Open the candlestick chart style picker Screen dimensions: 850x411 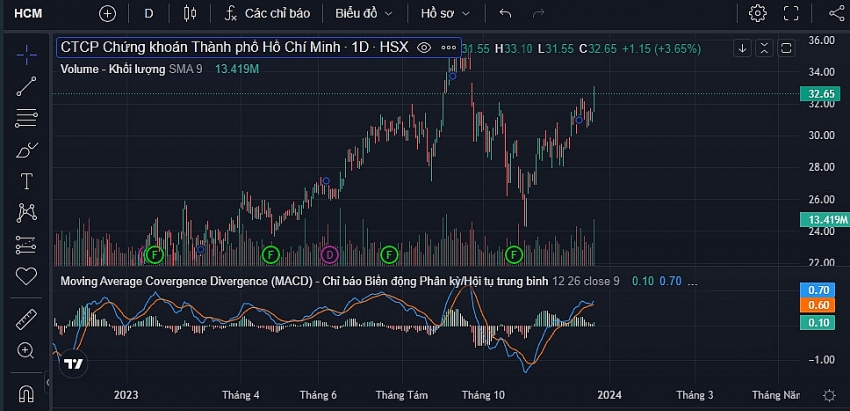coord(190,14)
